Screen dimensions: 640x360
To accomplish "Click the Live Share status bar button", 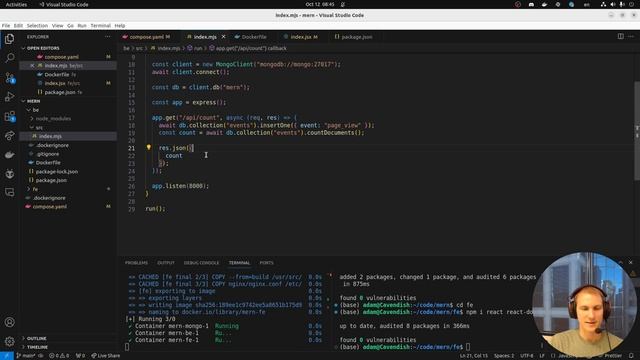I will (x=106, y=356).
